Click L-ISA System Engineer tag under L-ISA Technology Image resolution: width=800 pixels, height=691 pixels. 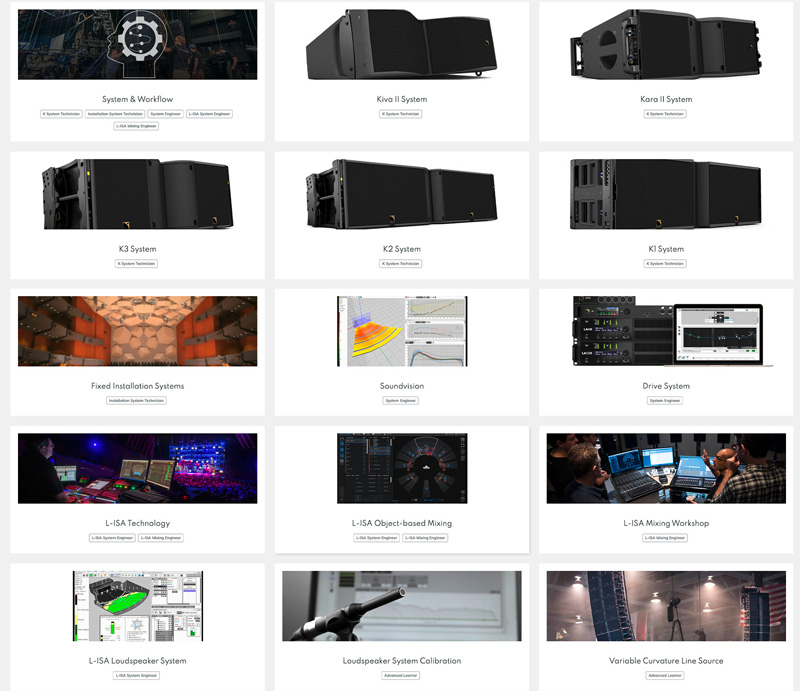pos(112,538)
